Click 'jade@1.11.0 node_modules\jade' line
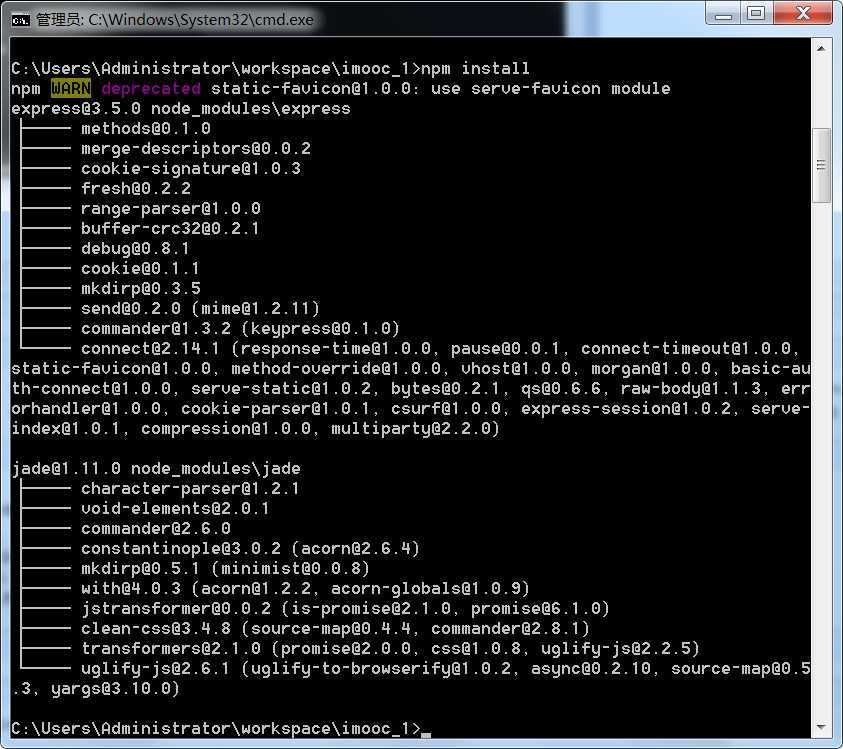Image resolution: width=843 pixels, height=749 pixels. click(156, 468)
